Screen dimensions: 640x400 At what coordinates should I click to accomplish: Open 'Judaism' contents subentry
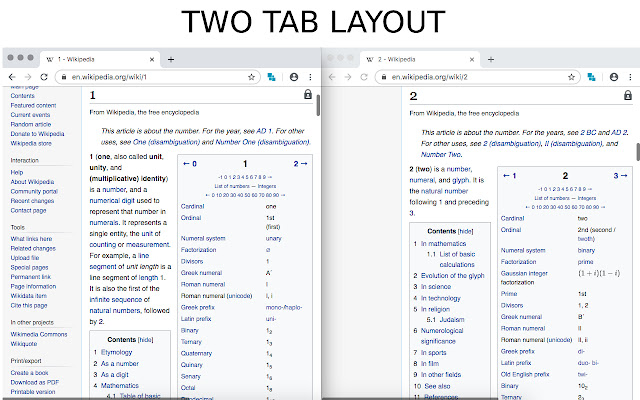[x=452, y=319]
